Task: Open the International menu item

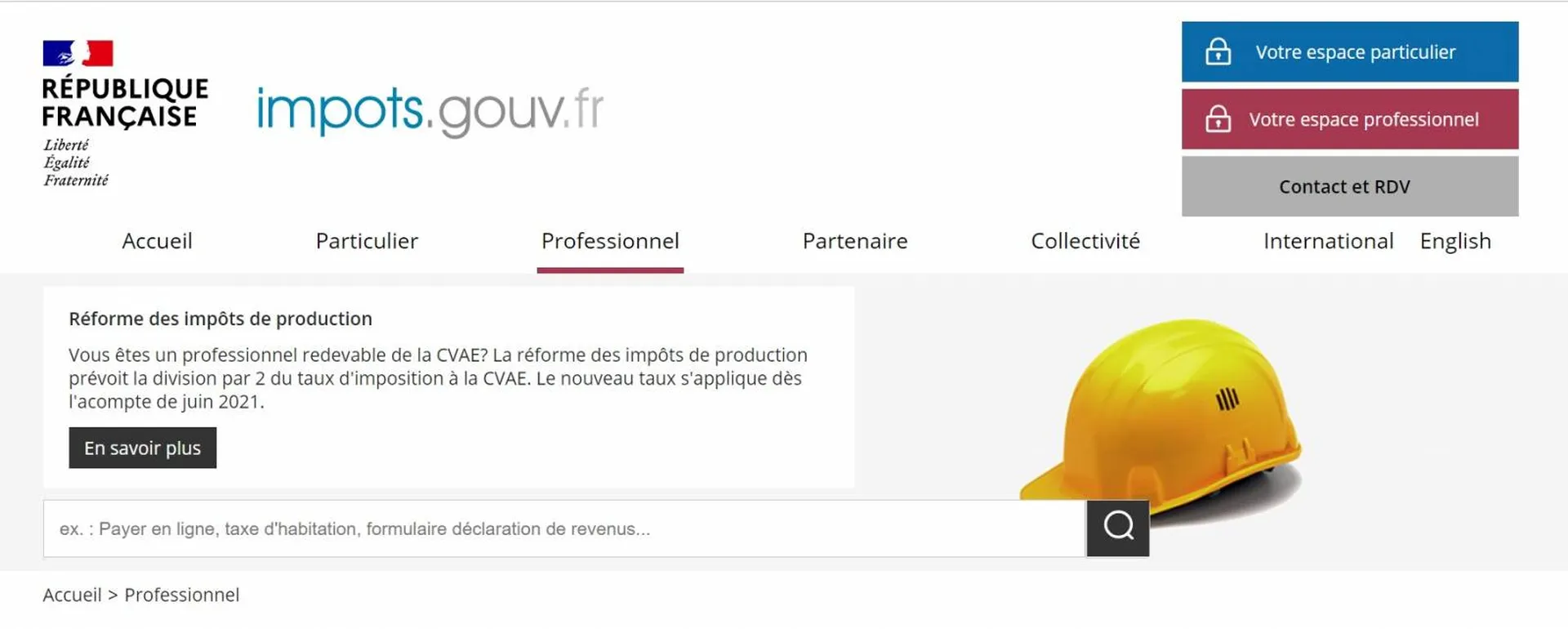Action: (1328, 241)
